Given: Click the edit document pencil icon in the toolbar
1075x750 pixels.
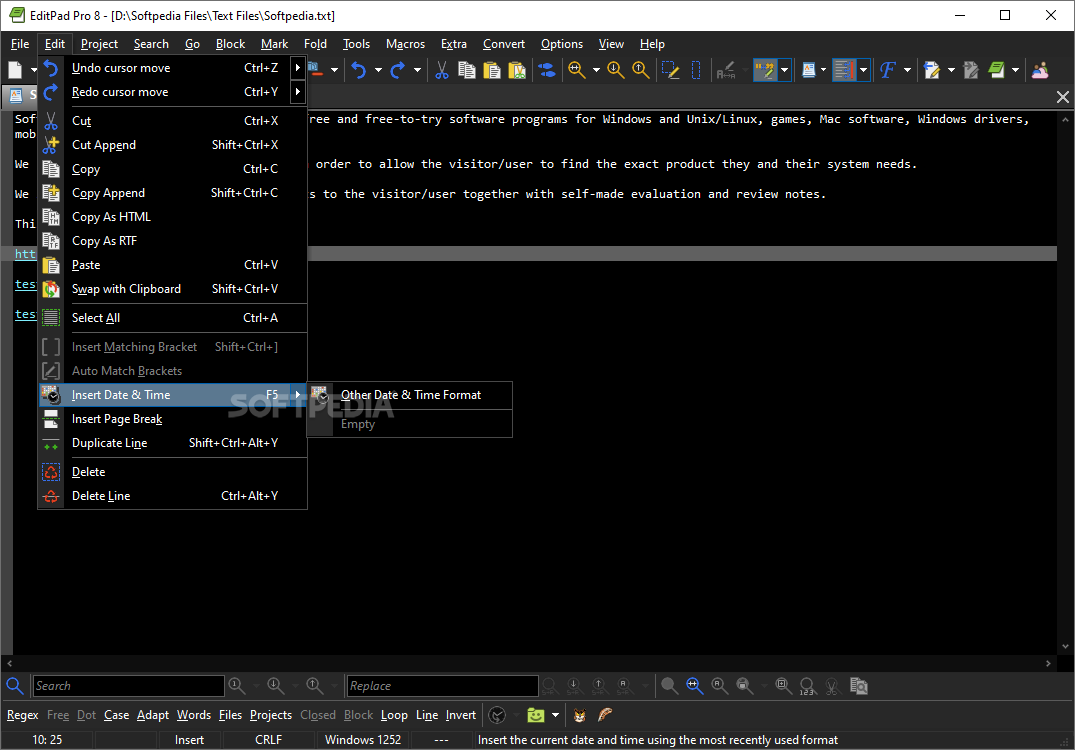Looking at the screenshot, I should [932, 70].
